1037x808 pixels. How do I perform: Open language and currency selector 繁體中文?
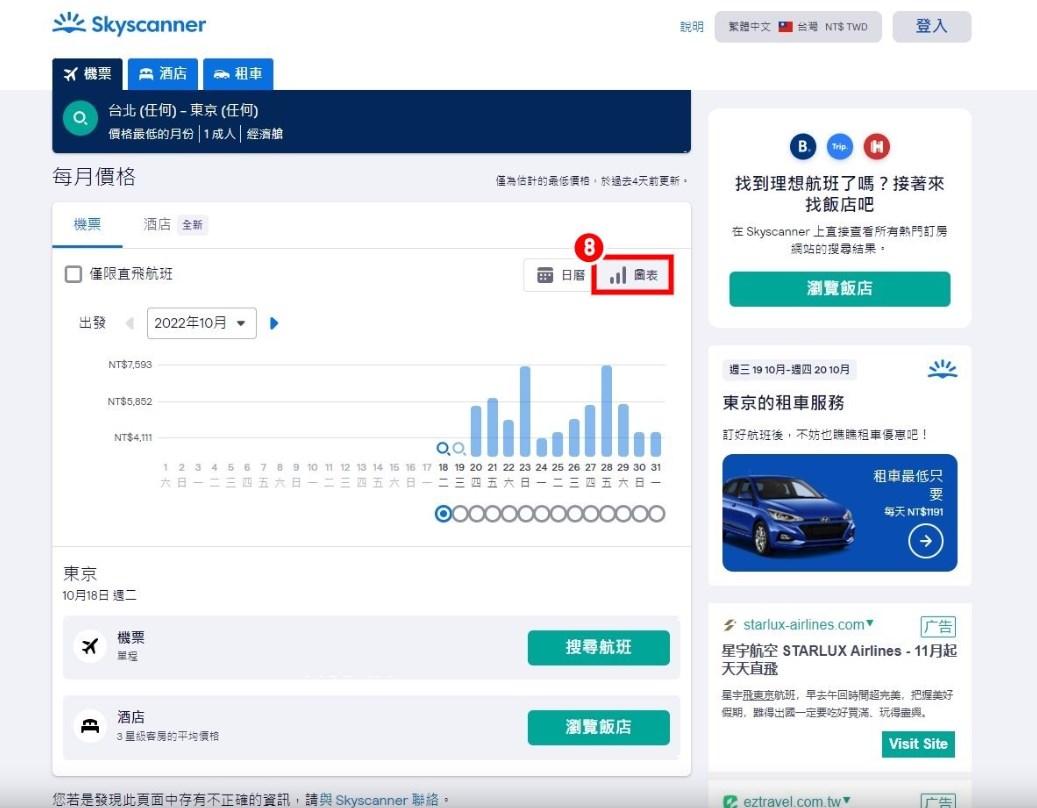pyautogui.click(x=797, y=27)
